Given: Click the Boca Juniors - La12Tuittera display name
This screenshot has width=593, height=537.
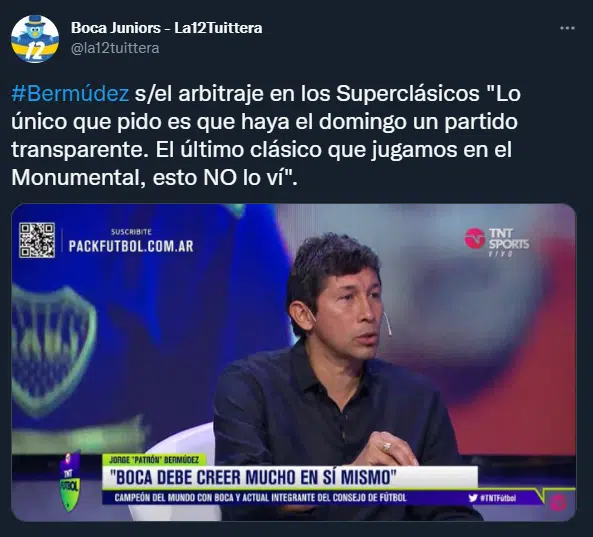Looking at the screenshot, I should coord(166,28).
